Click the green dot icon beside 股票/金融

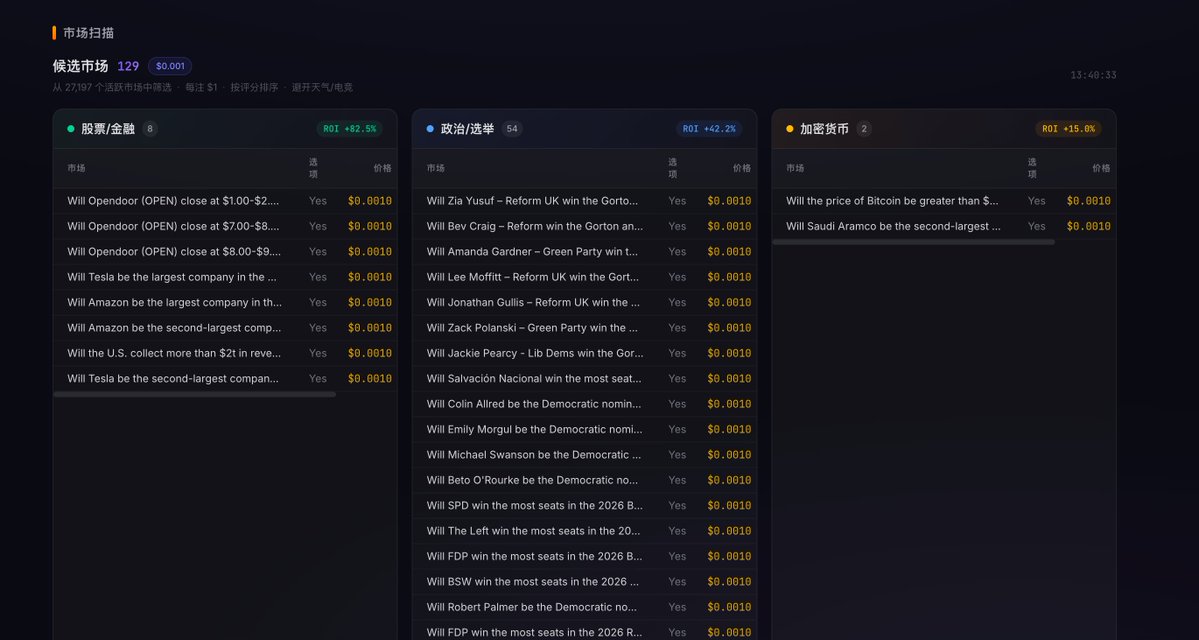point(70,128)
